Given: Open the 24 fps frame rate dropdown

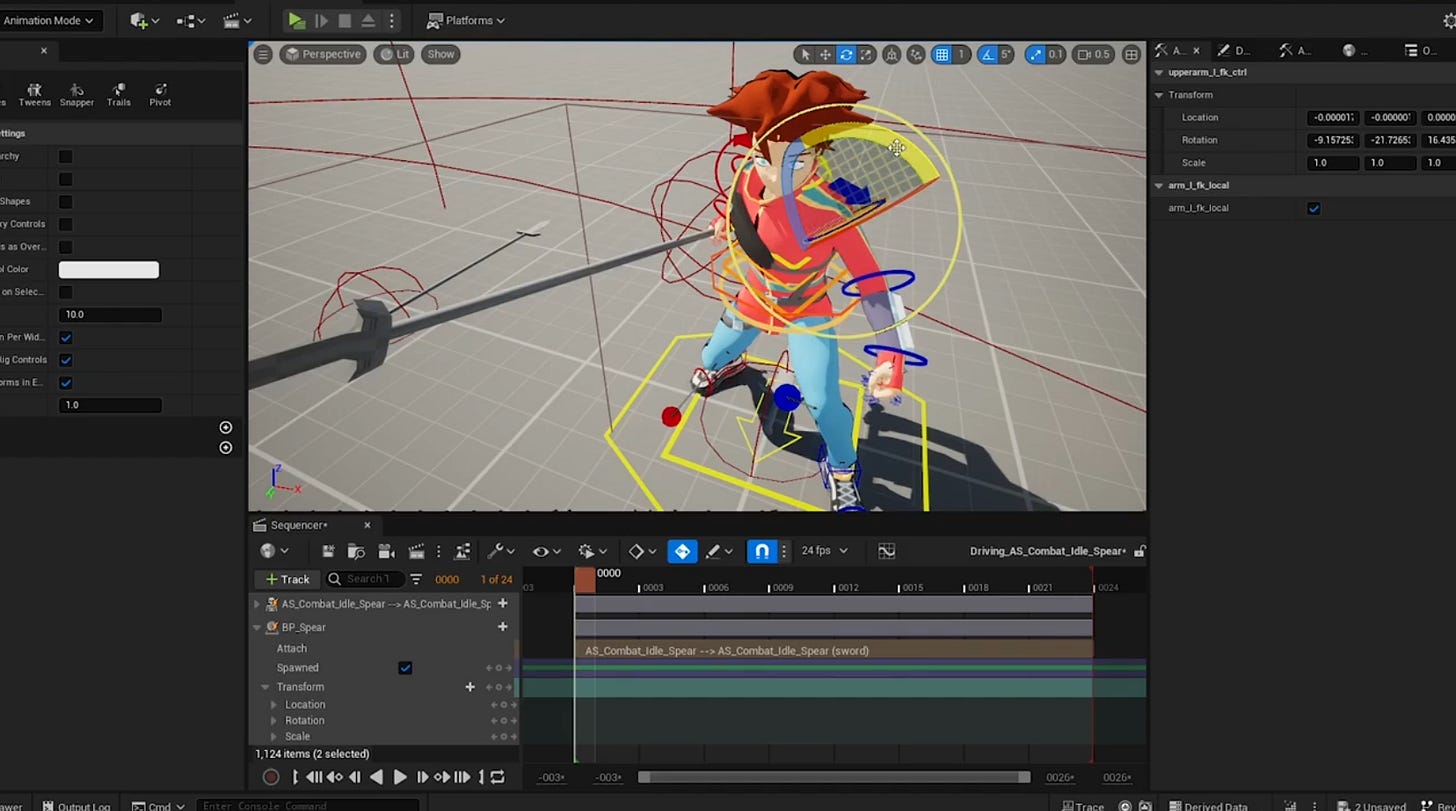Looking at the screenshot, I should click(x=822, y=551).
